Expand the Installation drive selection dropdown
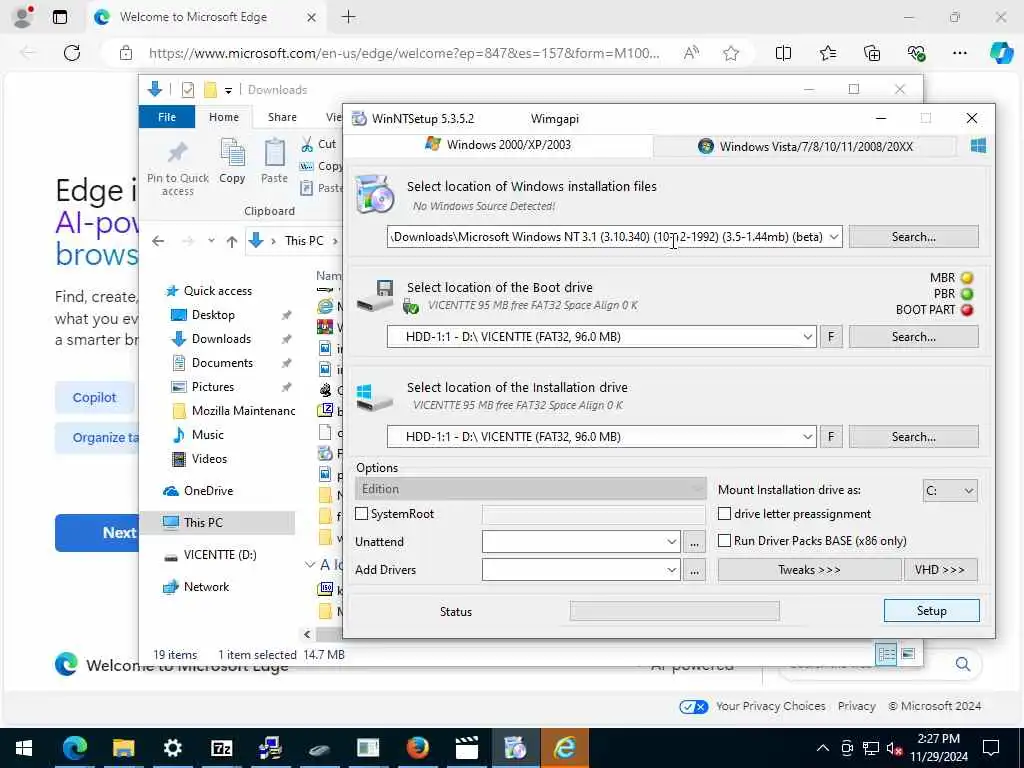Screen dimensions: 1024x768 (808, 437)
